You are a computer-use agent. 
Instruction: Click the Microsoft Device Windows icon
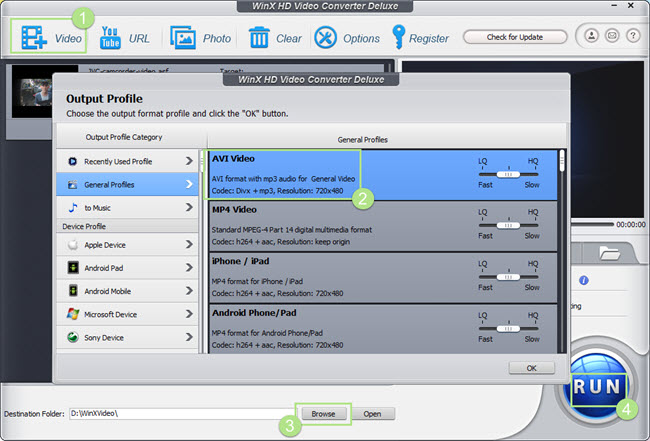point(73,314)
